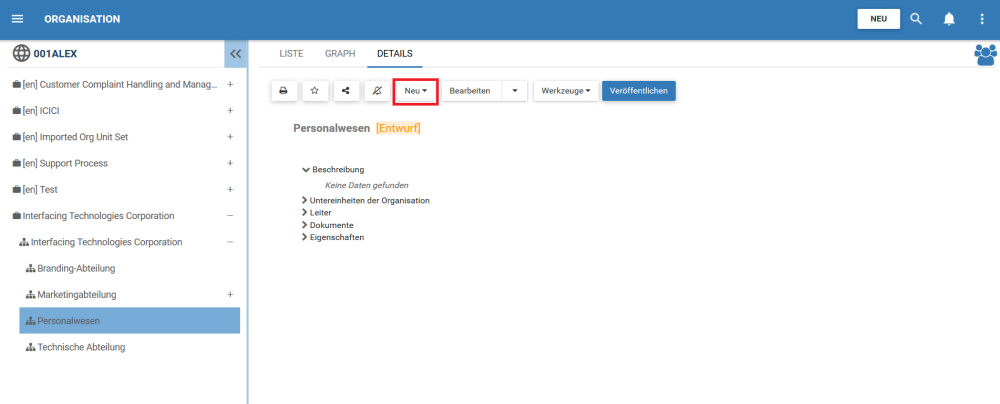
Task: Open the Neu dropdown in toolbar
Action: (415, 91)
